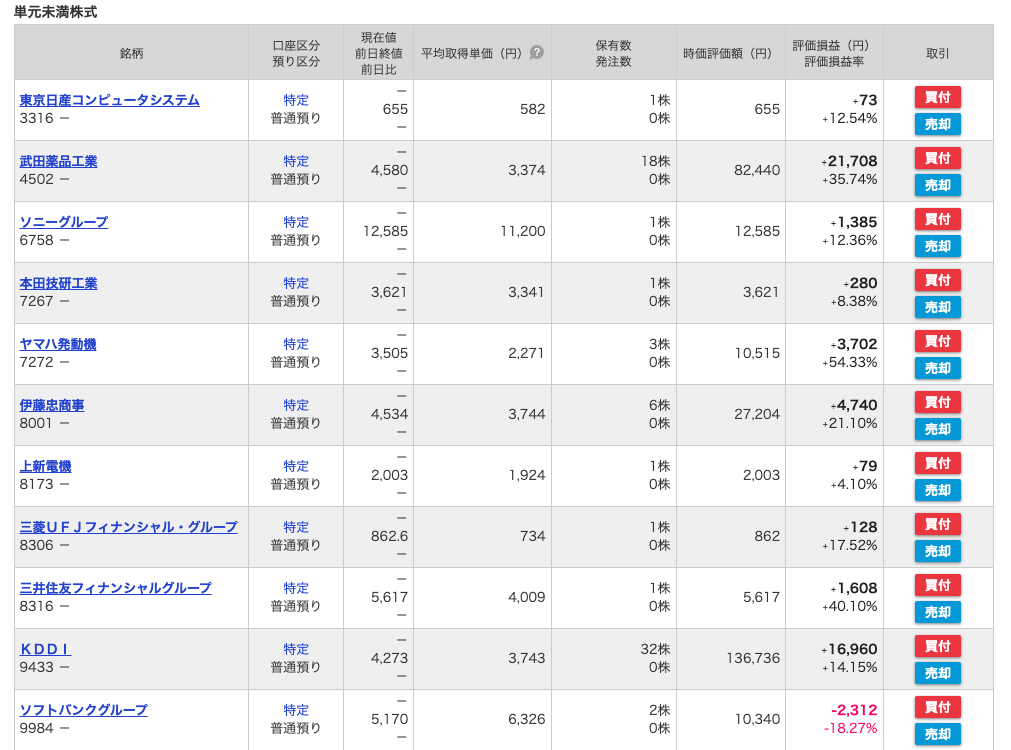Open 本田技研工業 stock link
Screen dimensions: 1011x750
tap(58, 283)
